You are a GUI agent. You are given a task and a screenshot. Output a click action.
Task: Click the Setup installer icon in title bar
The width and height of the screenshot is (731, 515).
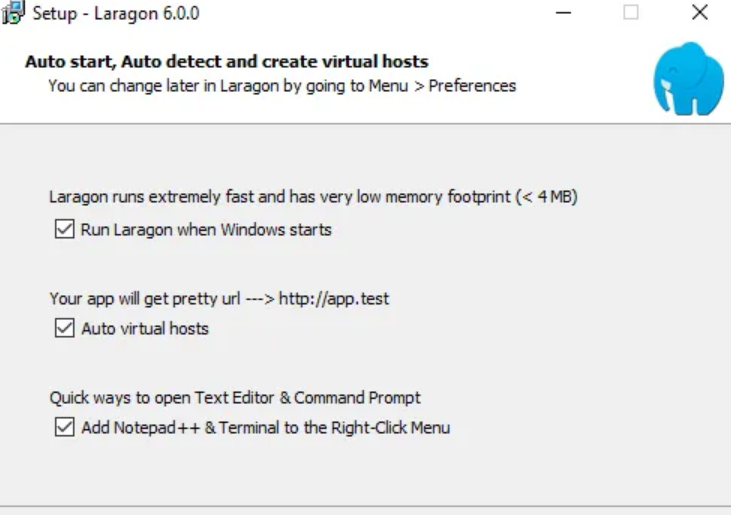[14, 14]
